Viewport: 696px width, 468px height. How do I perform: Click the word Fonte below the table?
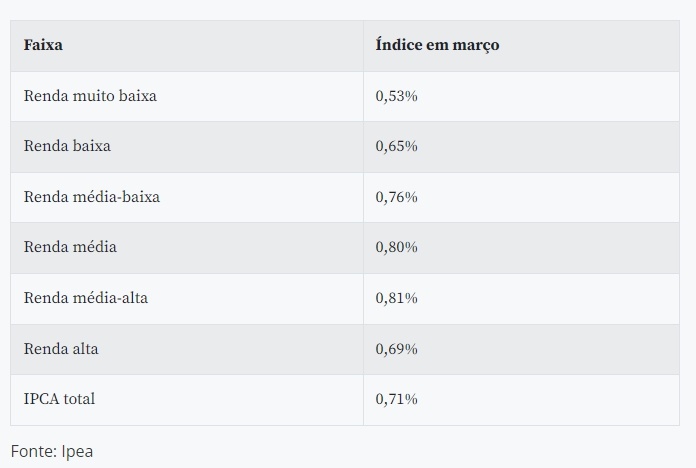(32, 451)
